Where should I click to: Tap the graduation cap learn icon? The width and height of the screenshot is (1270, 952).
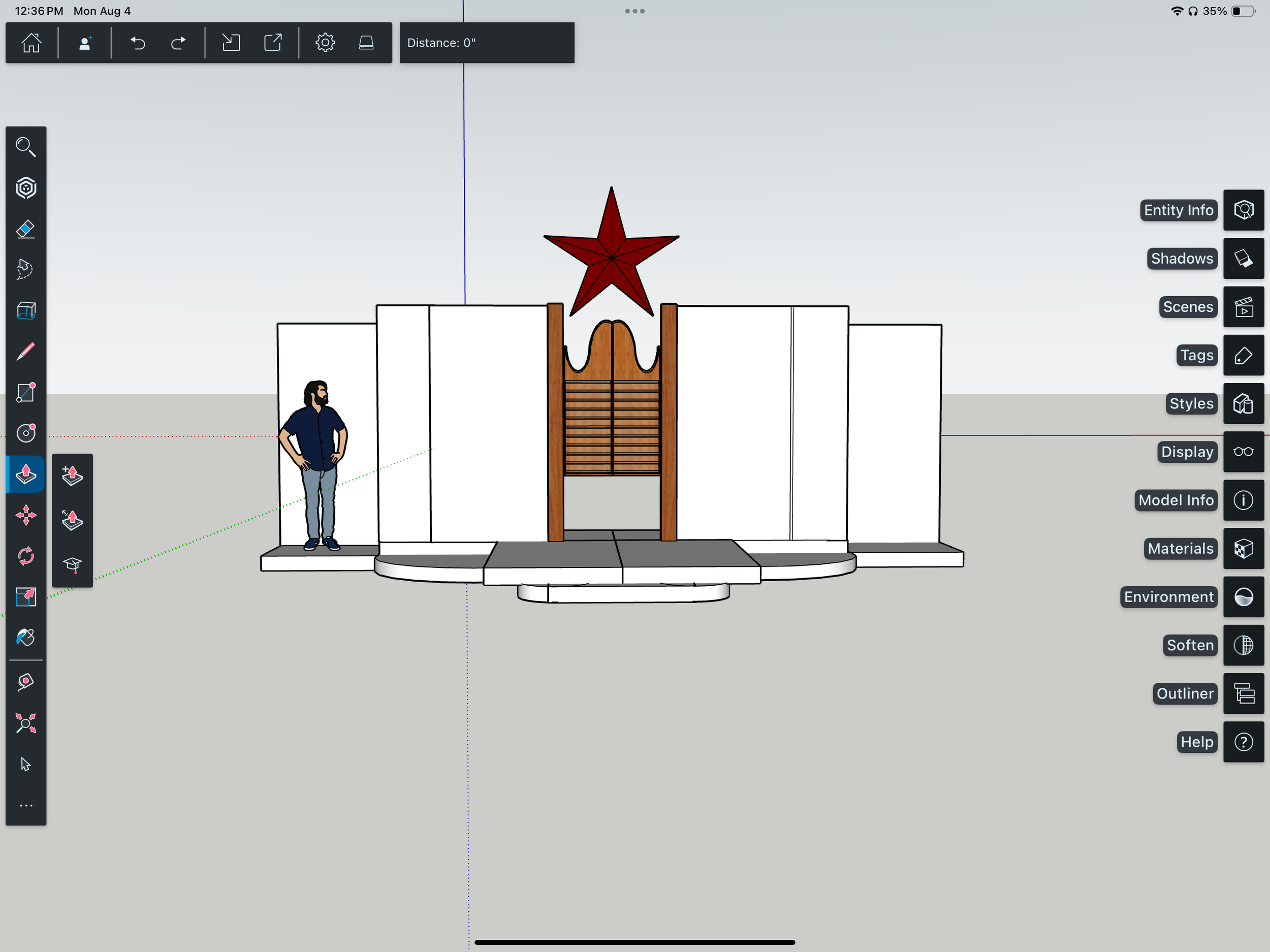click(x=72, y=565)
